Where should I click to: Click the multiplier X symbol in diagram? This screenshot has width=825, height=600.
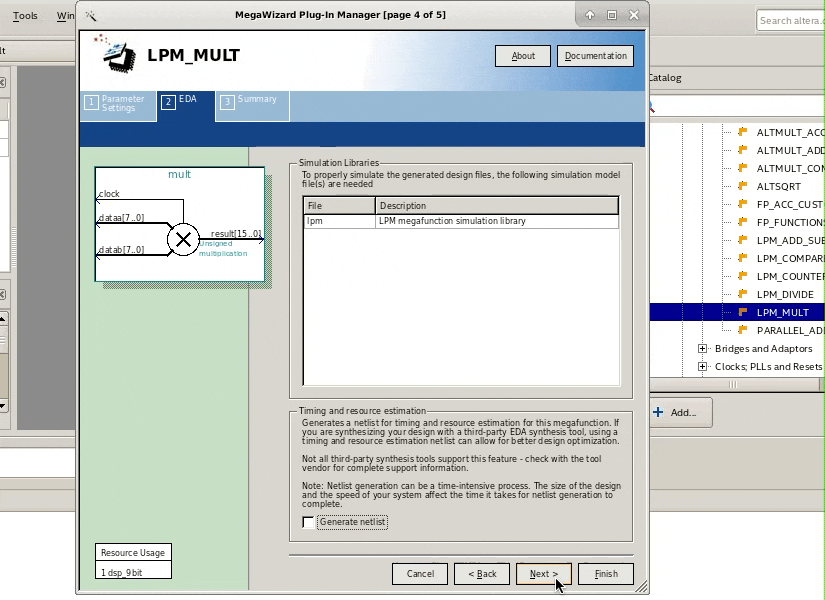[x=183, y=239]
